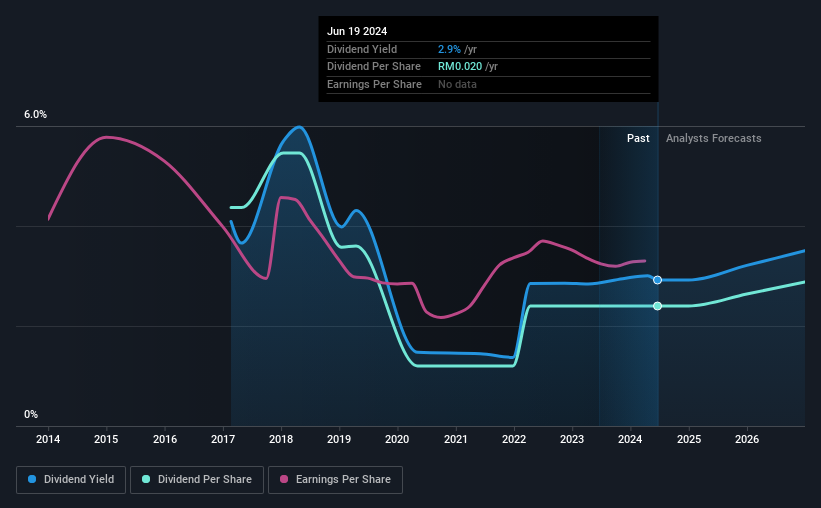Click the tooltip 'Dividend Yield' row label
The width and height of the screenshot is (821, 508).
pos(362,49)
